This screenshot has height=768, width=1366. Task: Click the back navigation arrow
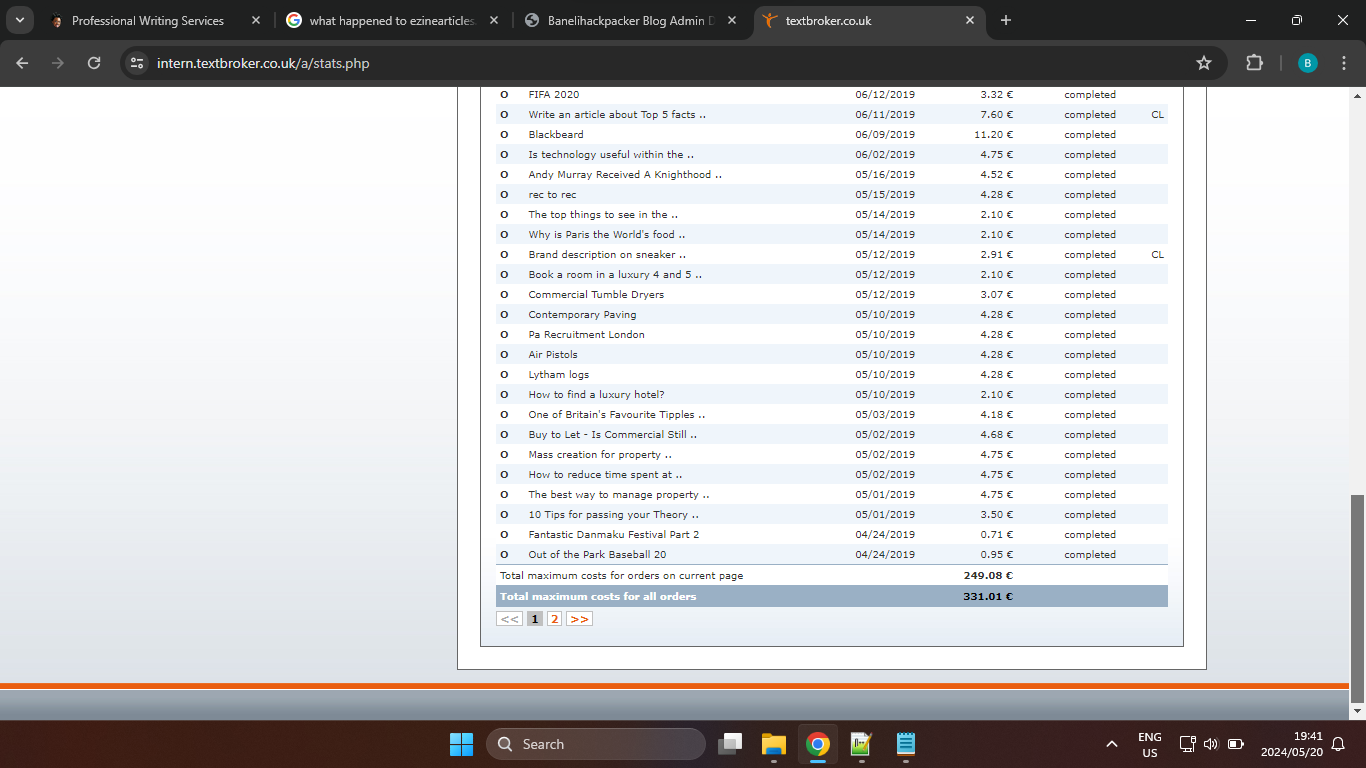point(22,63)
